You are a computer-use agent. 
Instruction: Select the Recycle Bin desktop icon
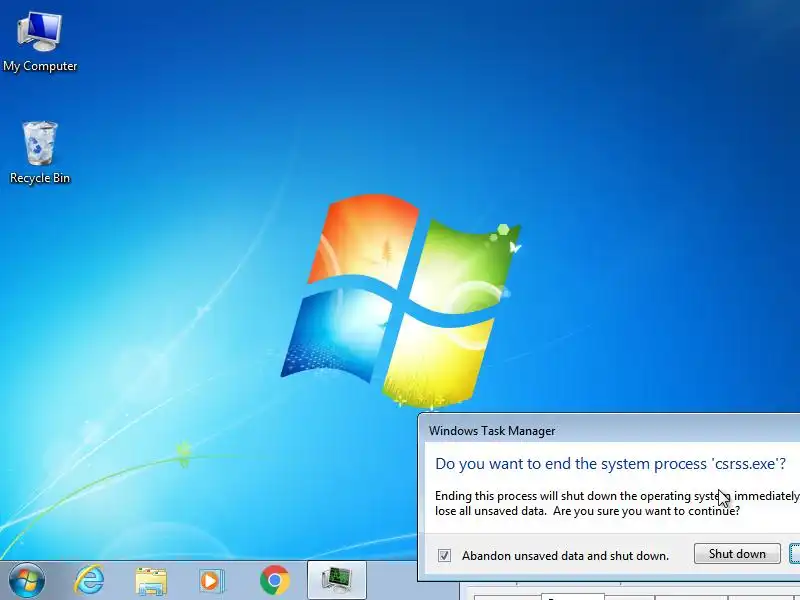[40, 153]
